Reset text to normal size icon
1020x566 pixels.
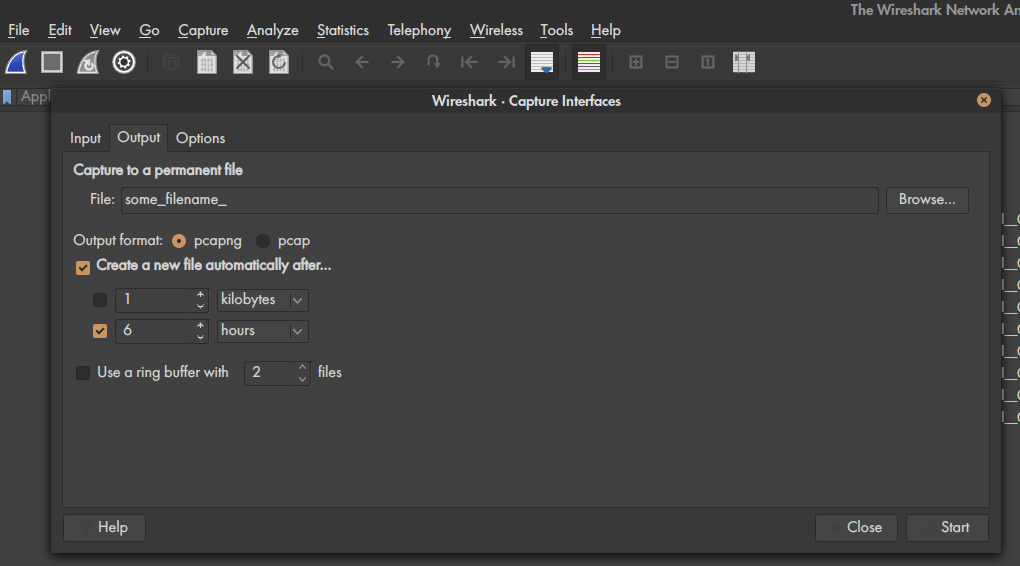pos(708,62)
